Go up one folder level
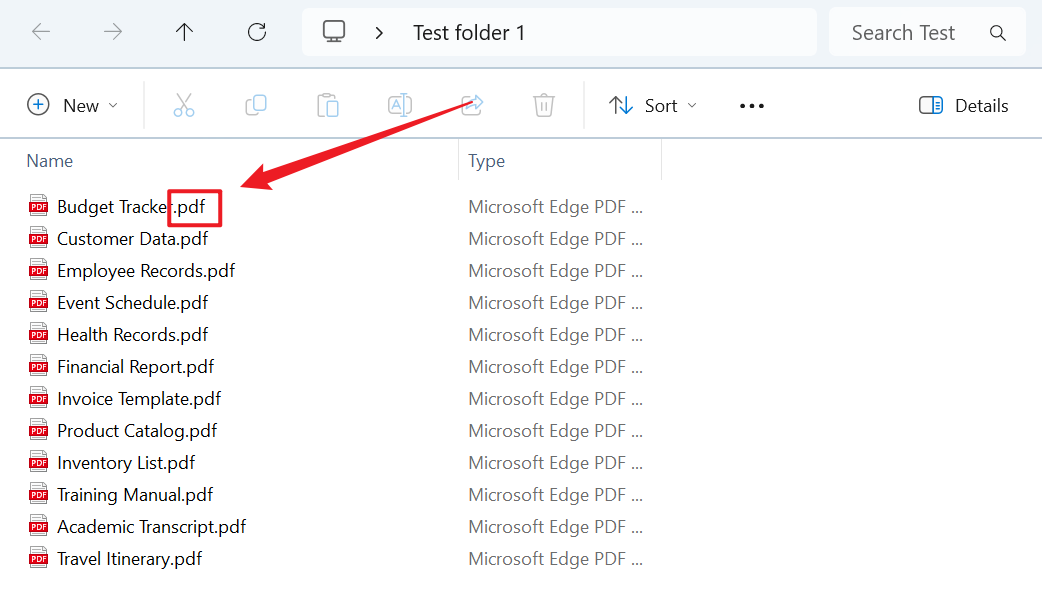 coord(184,32)
